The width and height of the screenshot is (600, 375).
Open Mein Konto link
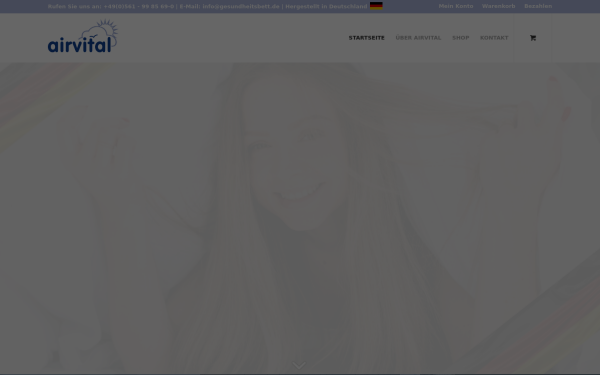pyautogui.click(x=456, y=6)
